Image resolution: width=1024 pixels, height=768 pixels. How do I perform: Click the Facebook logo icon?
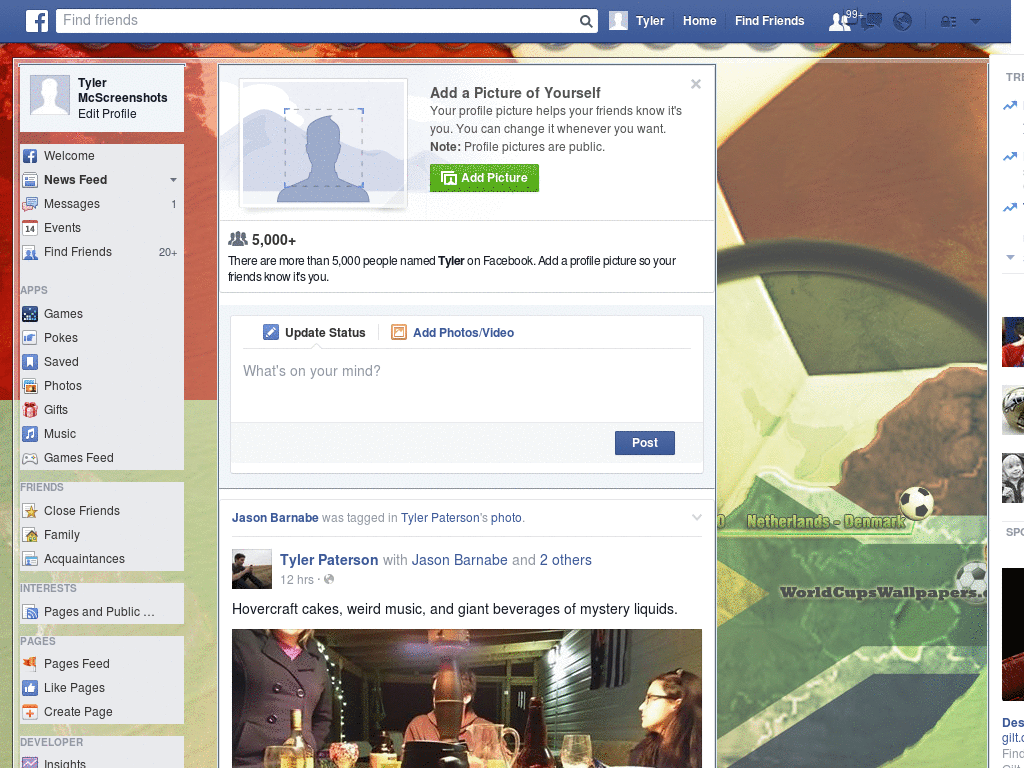pyautogui.click(x=37, y=21)
